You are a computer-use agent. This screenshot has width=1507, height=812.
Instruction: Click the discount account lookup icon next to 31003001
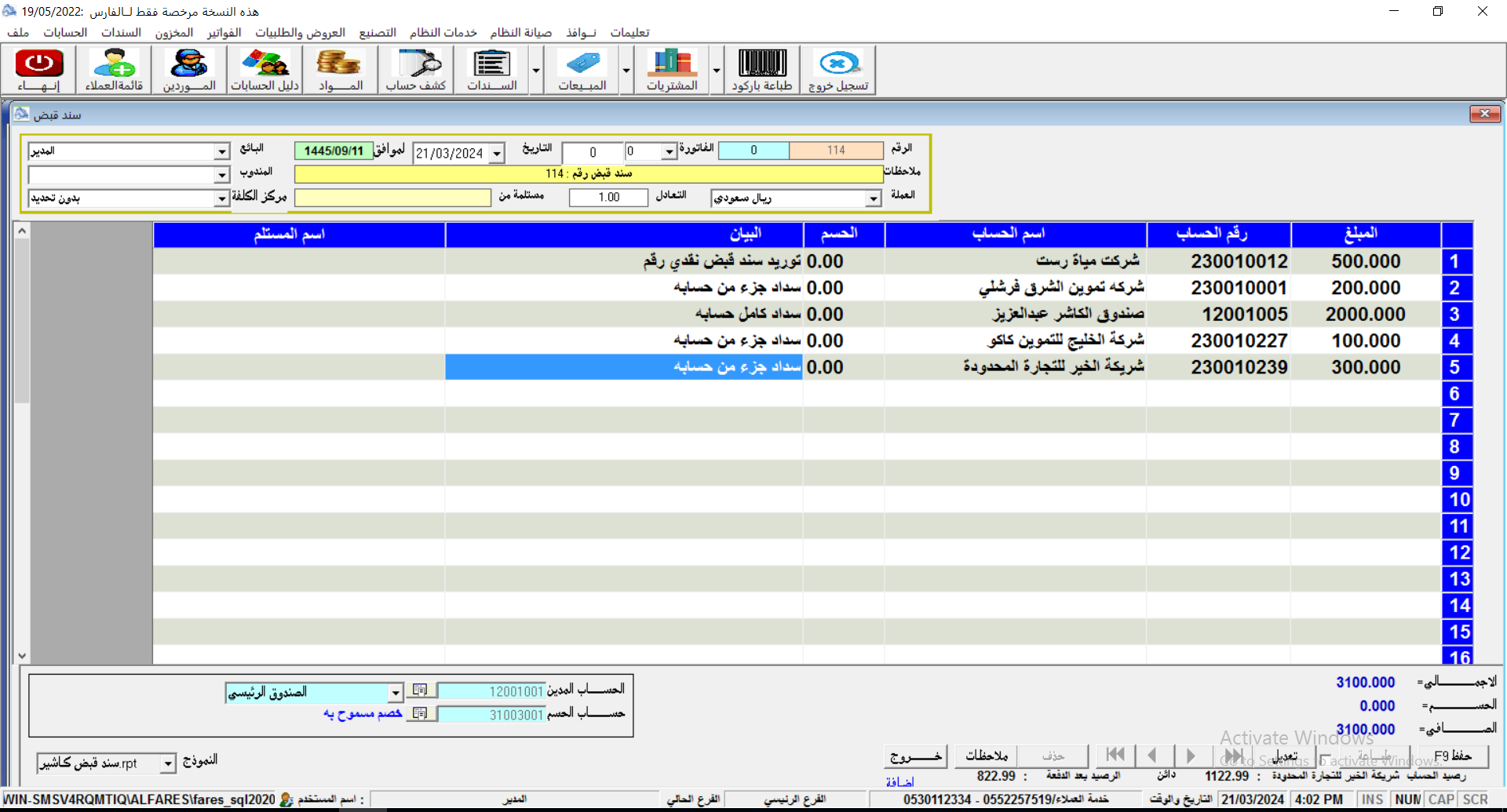[x=421, y=714]
